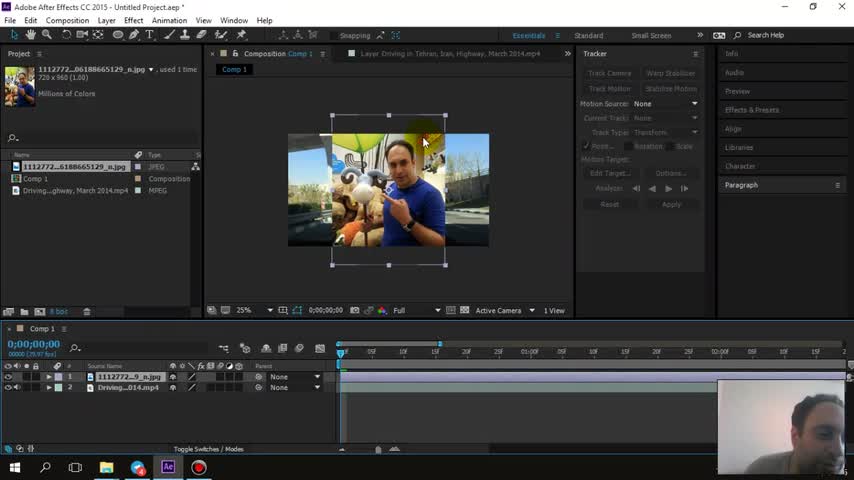Screen dimensions: 854x480
Task: Click the current time display in timeline
Action: (x=34, y=344)
